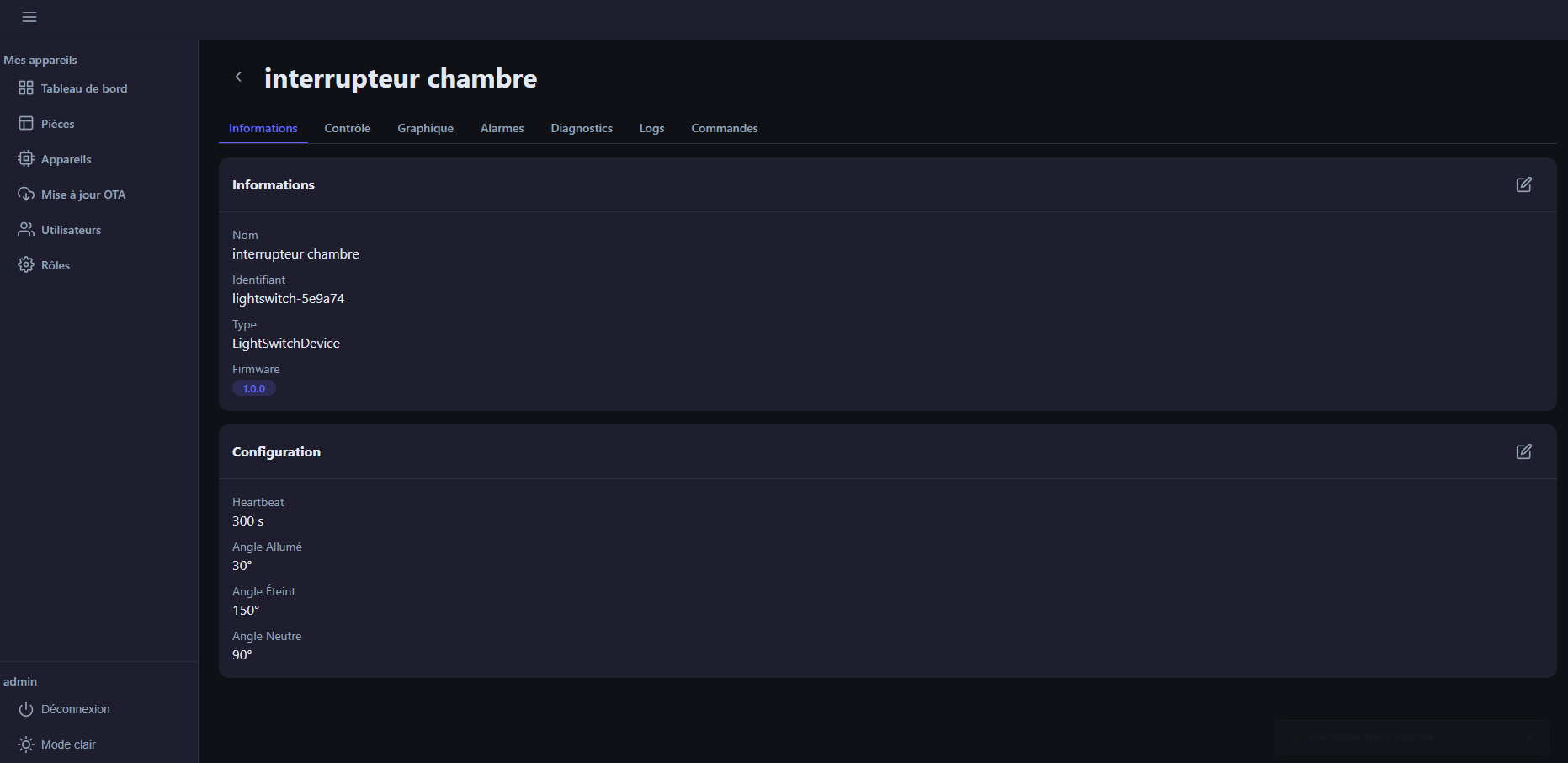Select the Informations tab
Viewport: 1568px width, 763px height.
[263, 128]
